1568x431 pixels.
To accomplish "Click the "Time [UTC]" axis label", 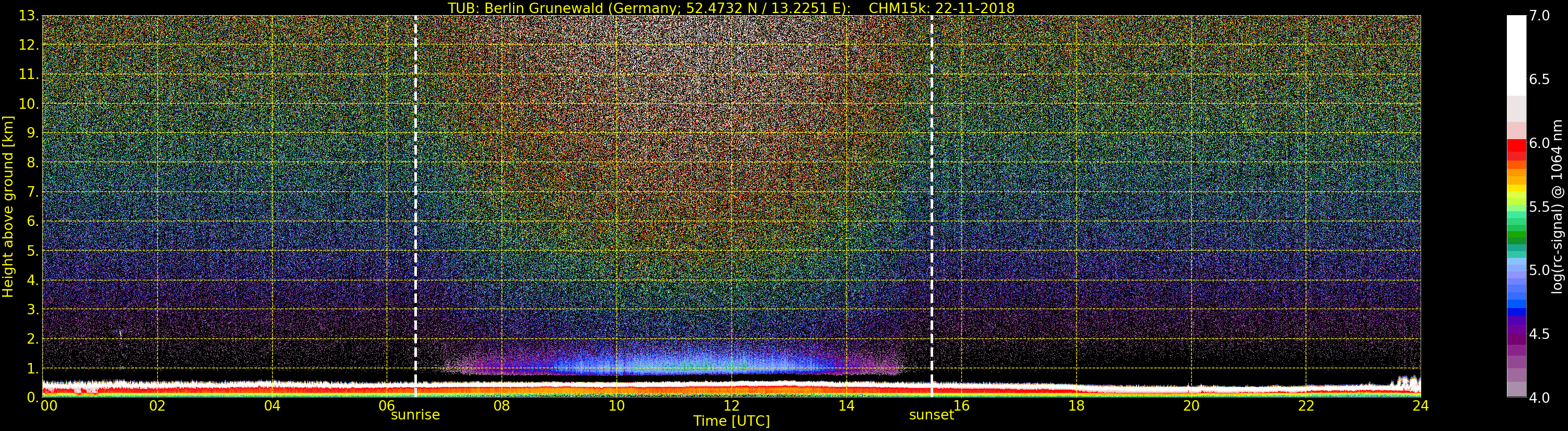I will pos(731,421).
